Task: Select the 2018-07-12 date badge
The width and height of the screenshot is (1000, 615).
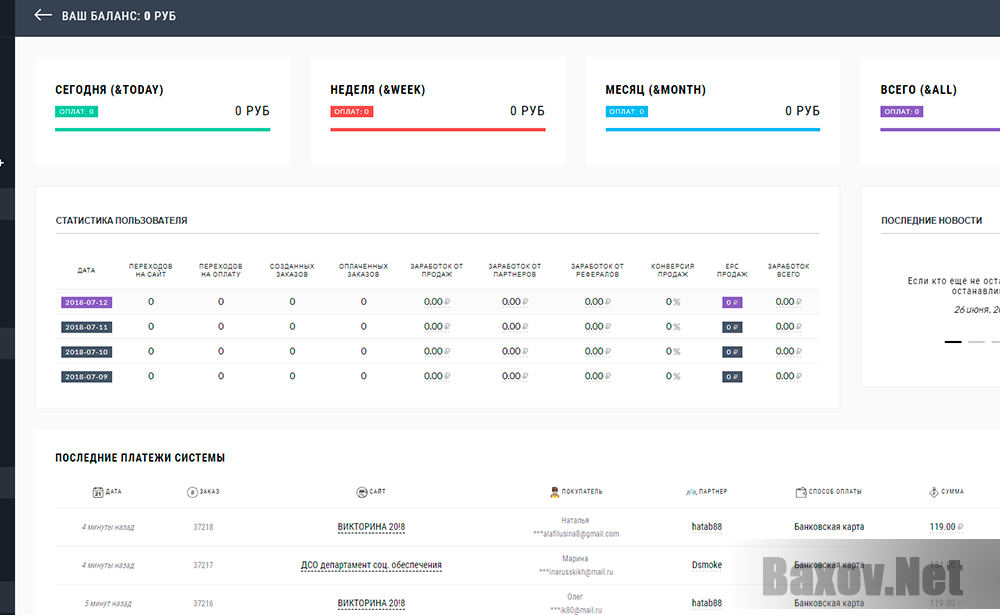Action: (x=86, y=302)
